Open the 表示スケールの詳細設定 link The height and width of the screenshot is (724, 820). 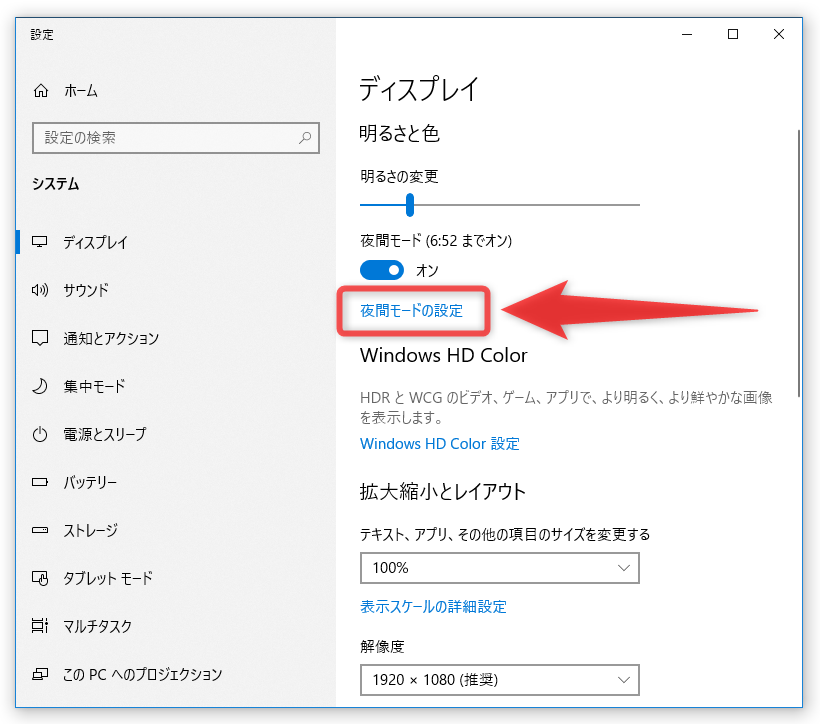pos(434,607)
